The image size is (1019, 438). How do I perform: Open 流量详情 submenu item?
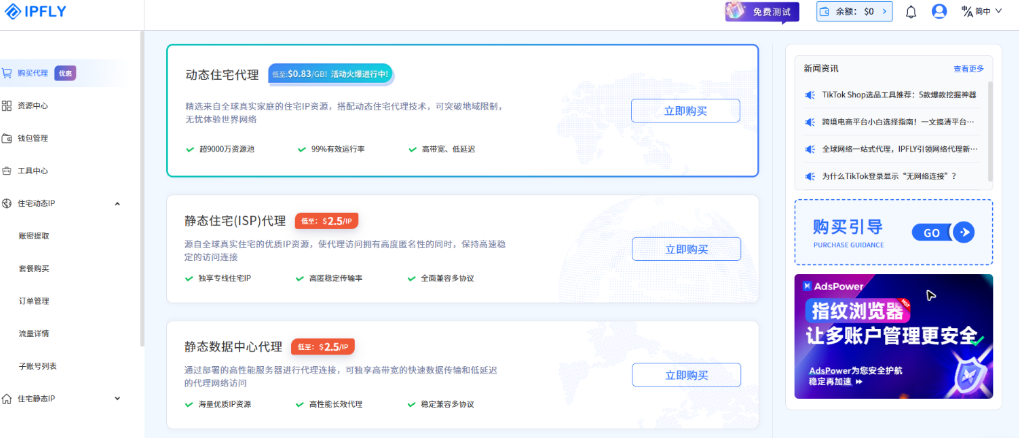tap(34, 333)
